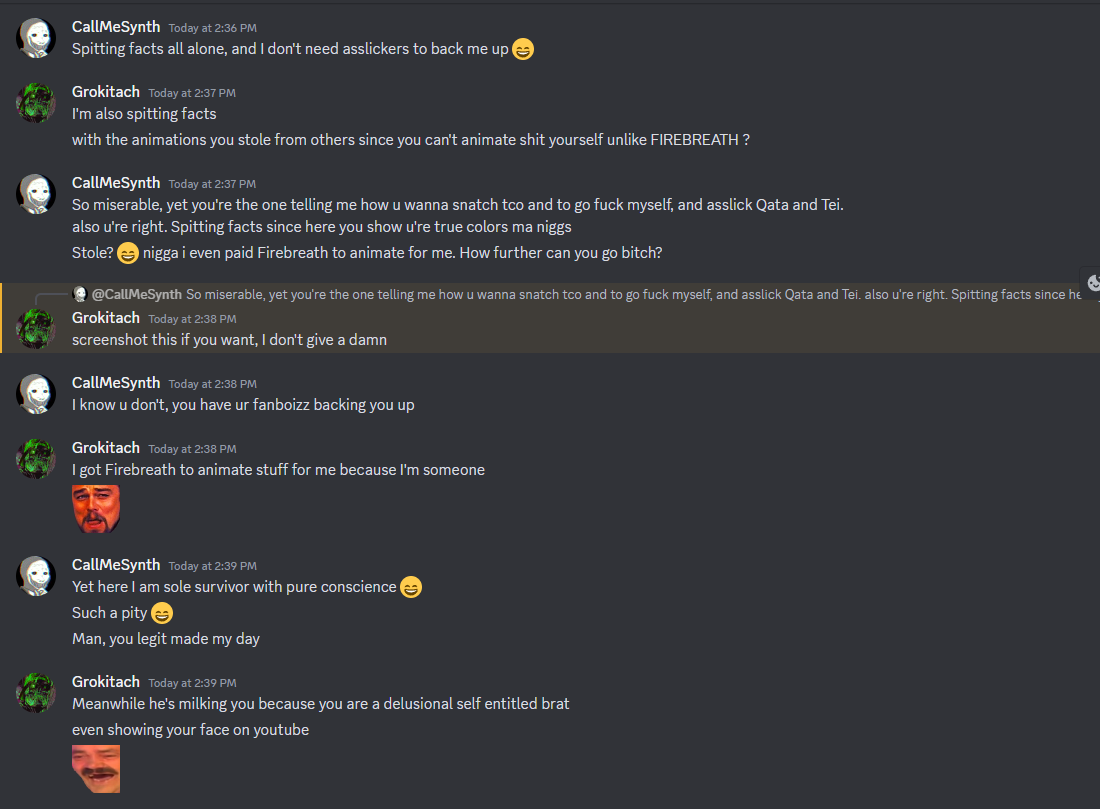Click the grinning emoji after "Stole?"

128,254
